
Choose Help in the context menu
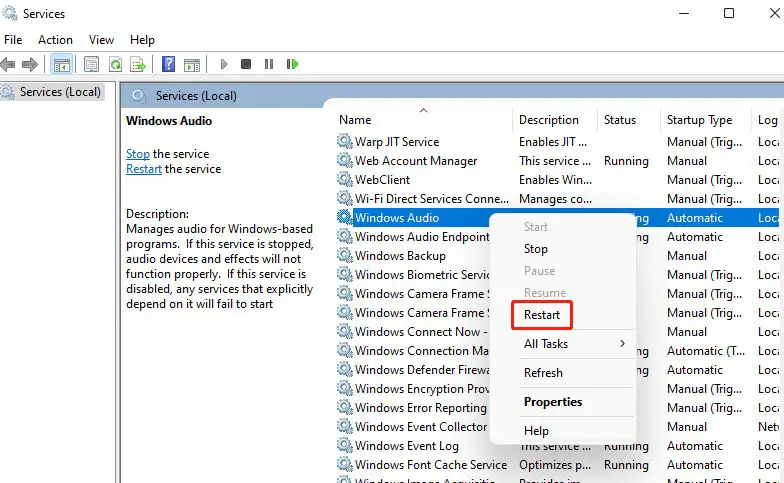(536, 431)
